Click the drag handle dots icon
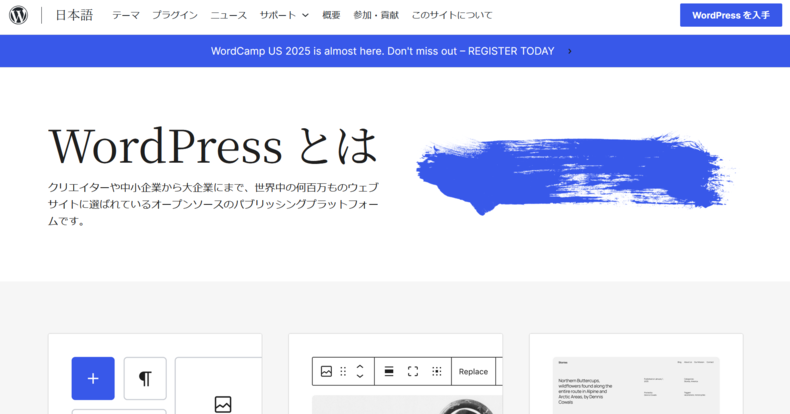 (x=343, y=372)
